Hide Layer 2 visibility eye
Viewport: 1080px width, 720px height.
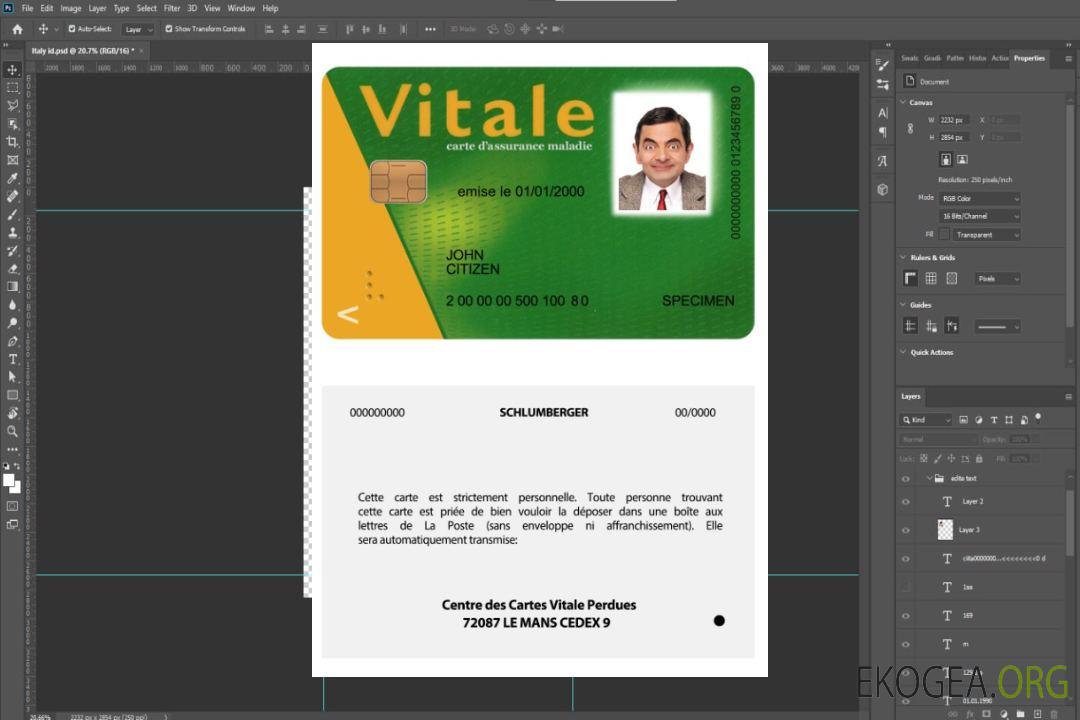(x=906, y=502)
